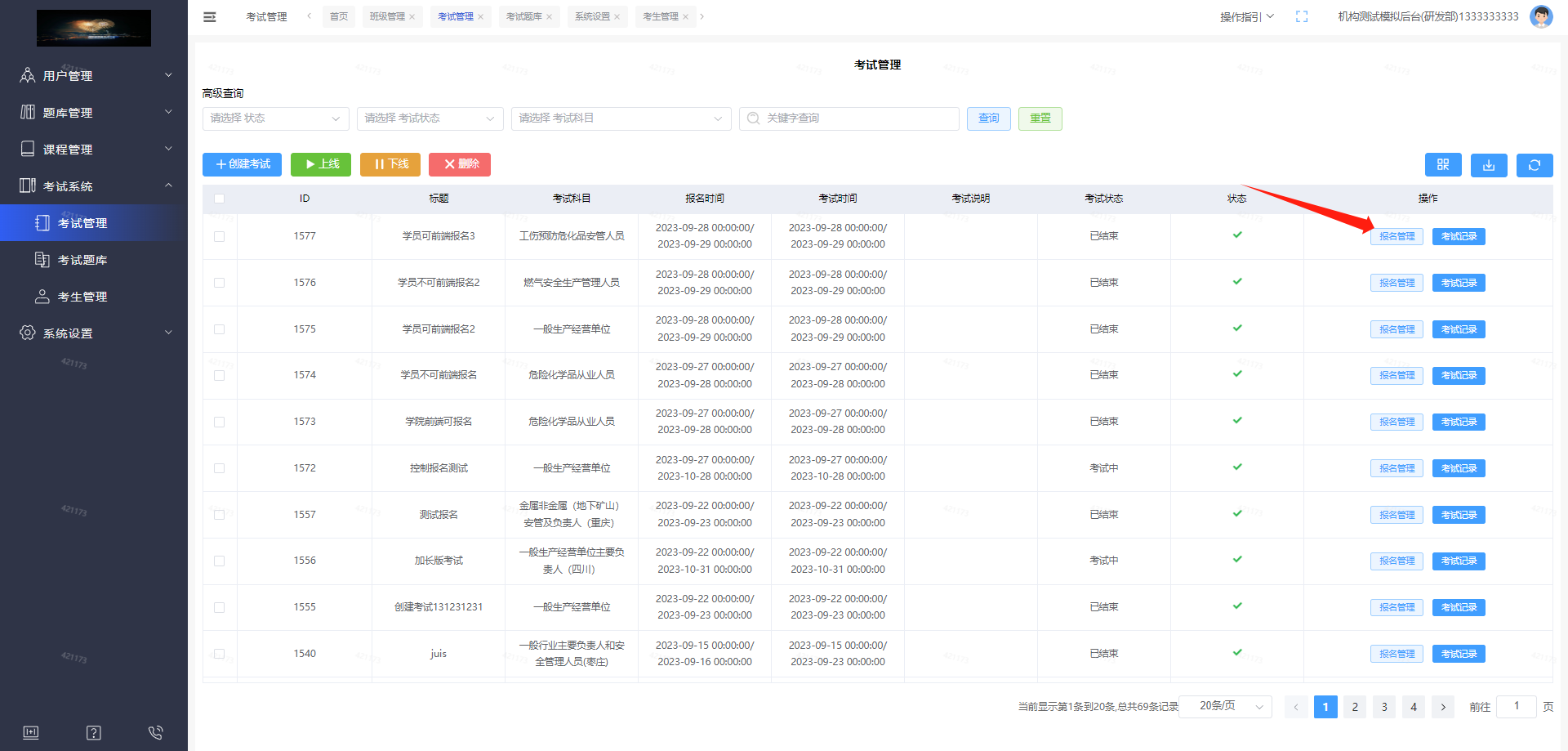Open 考试记录 for exam 1540
The image size is (1568, 751).
pyautogui.click(x=1459, y=654)
